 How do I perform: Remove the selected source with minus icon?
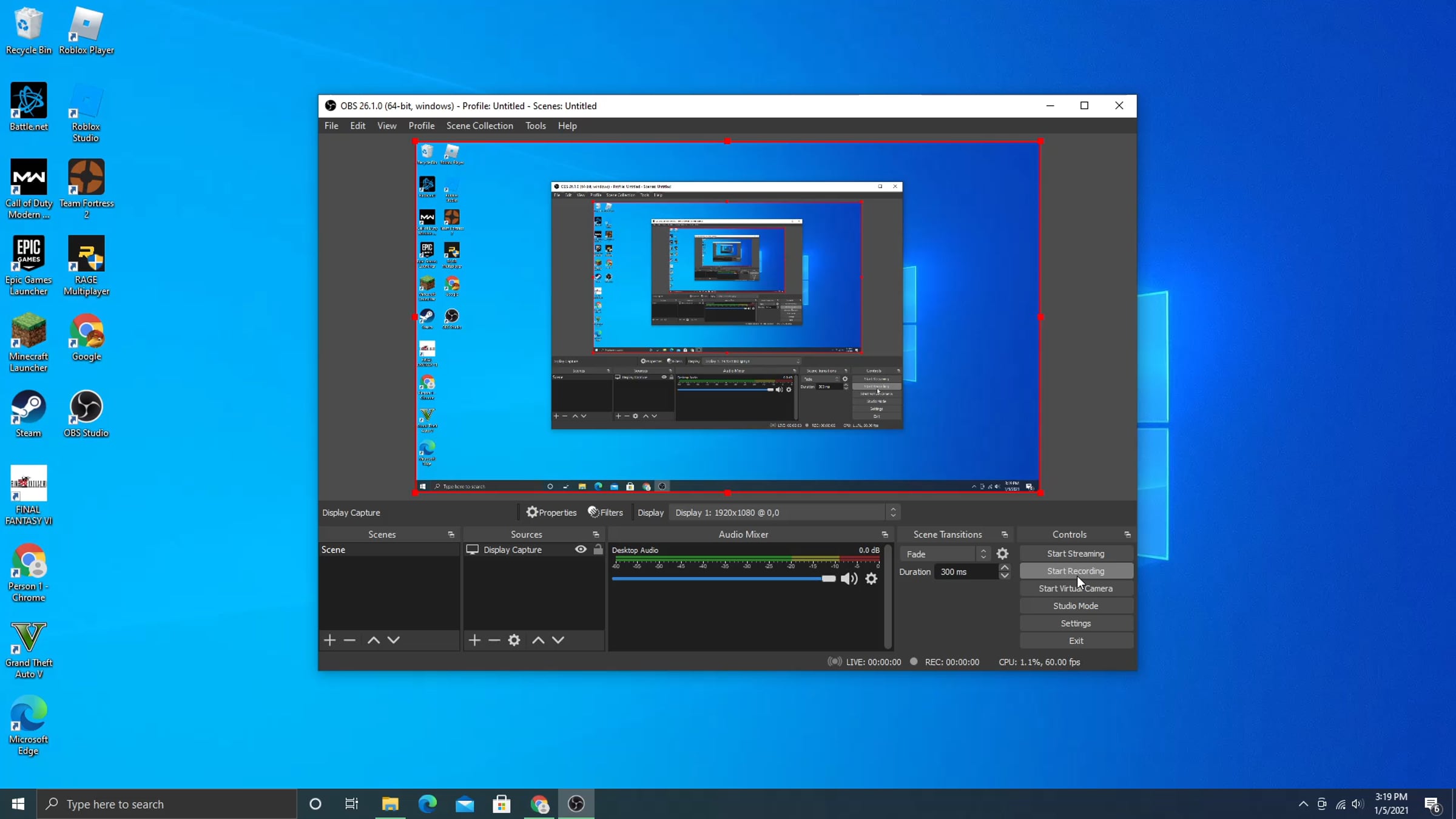pyautogui.click(x=494, y=640)
